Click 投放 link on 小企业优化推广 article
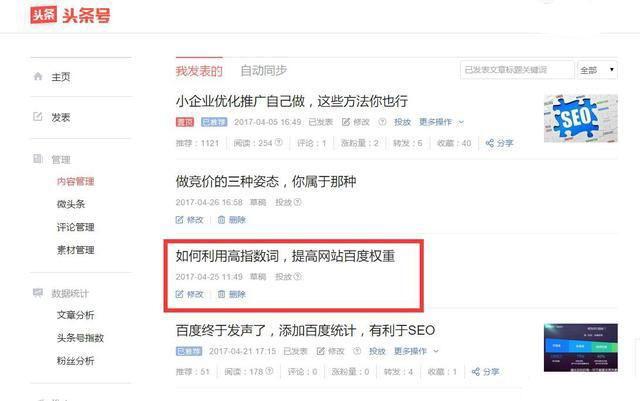The height and width of the screenshot is (401, 640). 402,122
